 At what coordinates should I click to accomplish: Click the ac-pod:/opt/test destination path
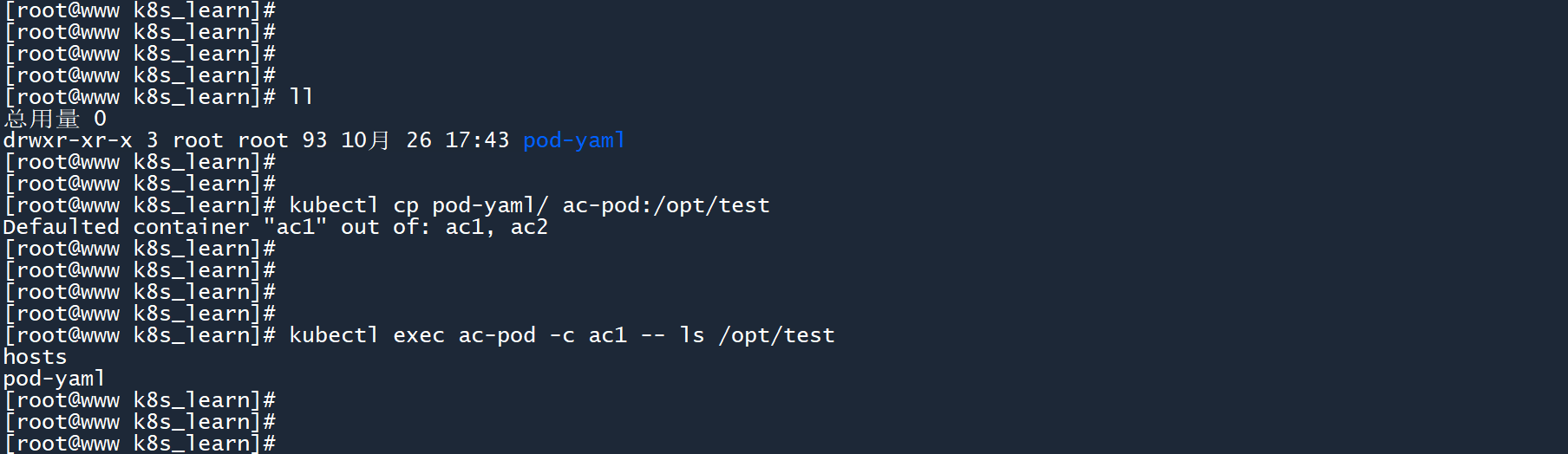666,205
